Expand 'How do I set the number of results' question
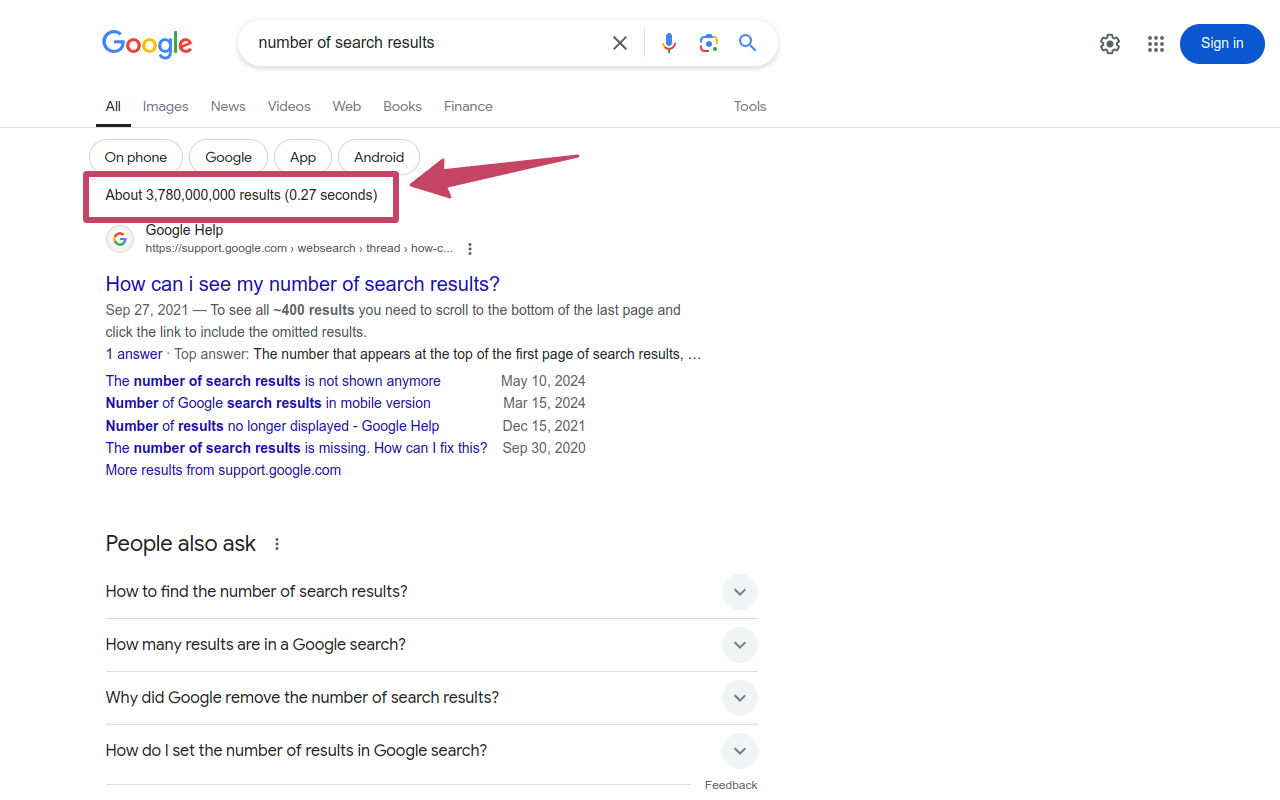 (432, 751)
